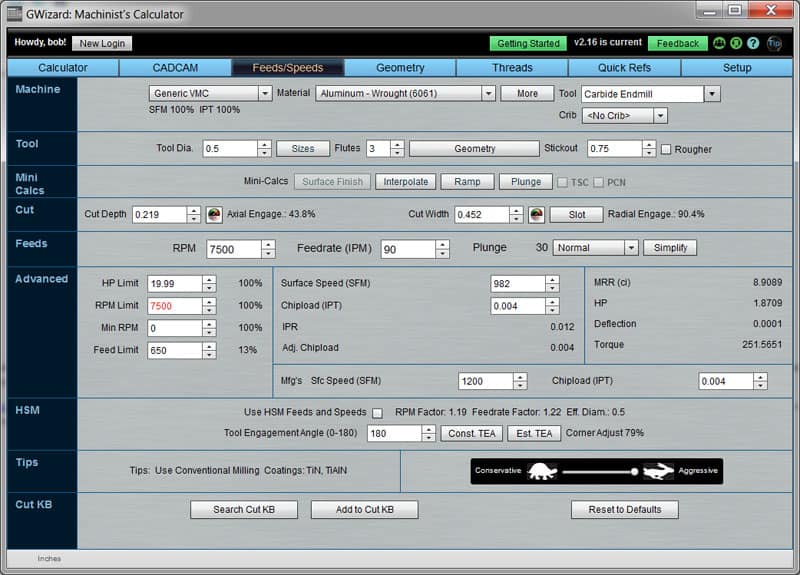The height and width of the screenshot is (575, 800).
Task: Open the Interpolate mini-calc
Action: [406, 182]
